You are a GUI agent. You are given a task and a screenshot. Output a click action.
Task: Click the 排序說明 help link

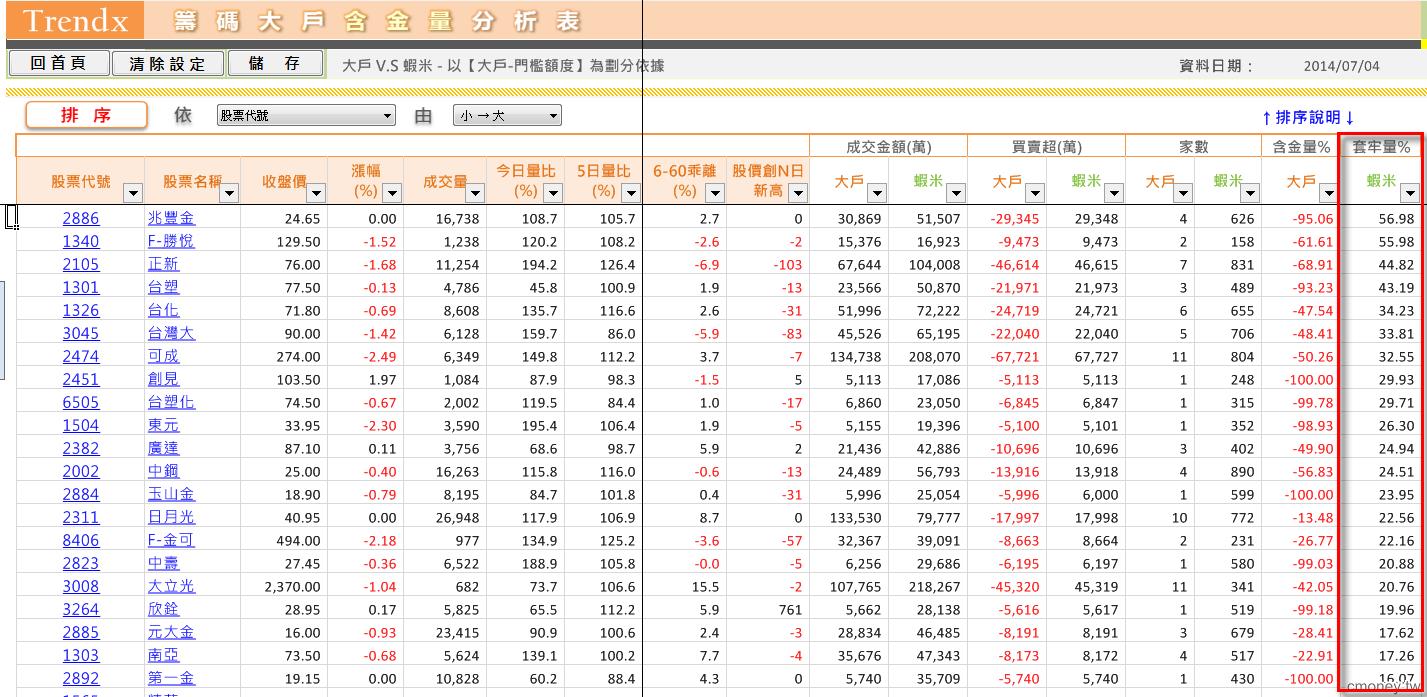click(x=1308, y=118)
